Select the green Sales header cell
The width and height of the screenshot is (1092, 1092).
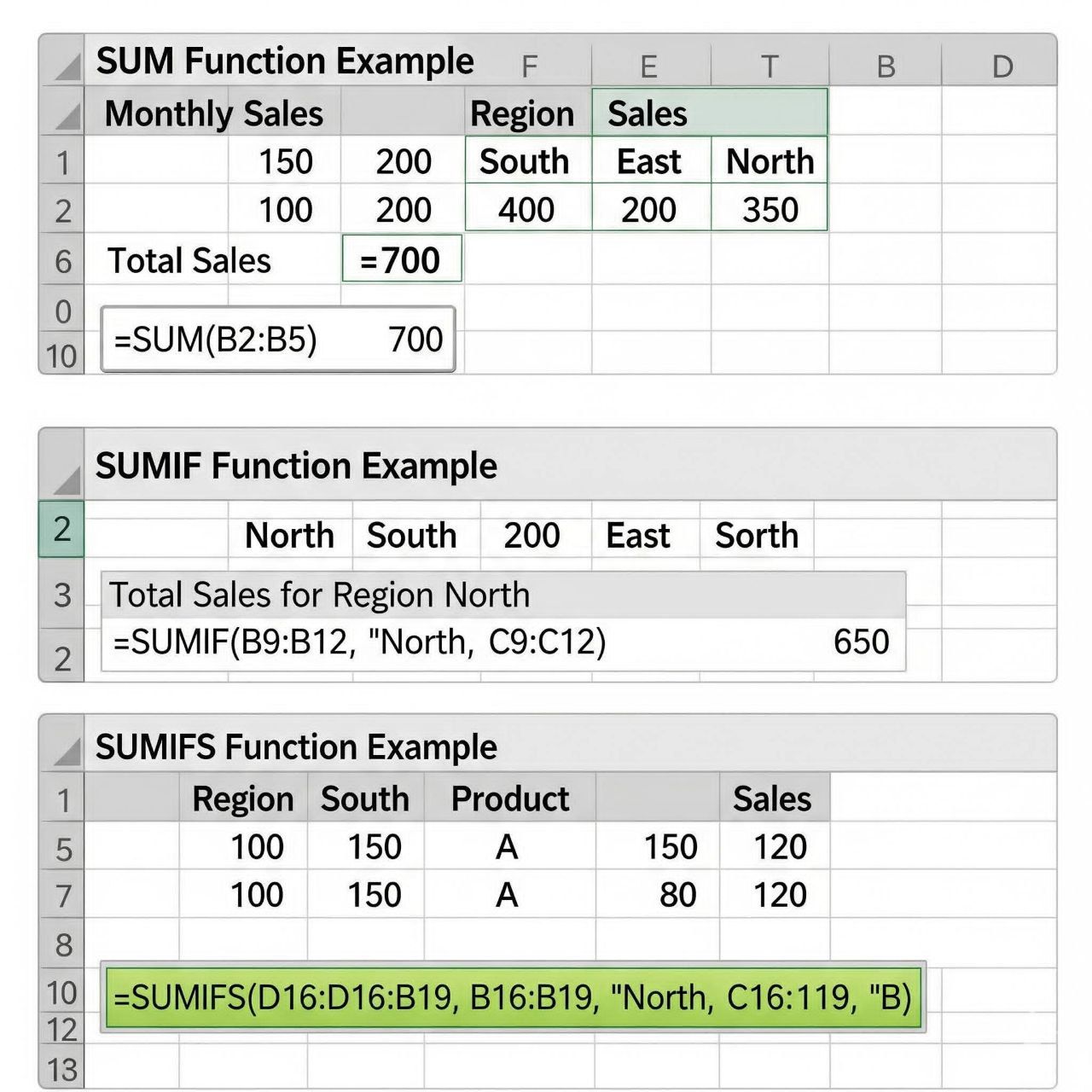[x=710, y=113]
